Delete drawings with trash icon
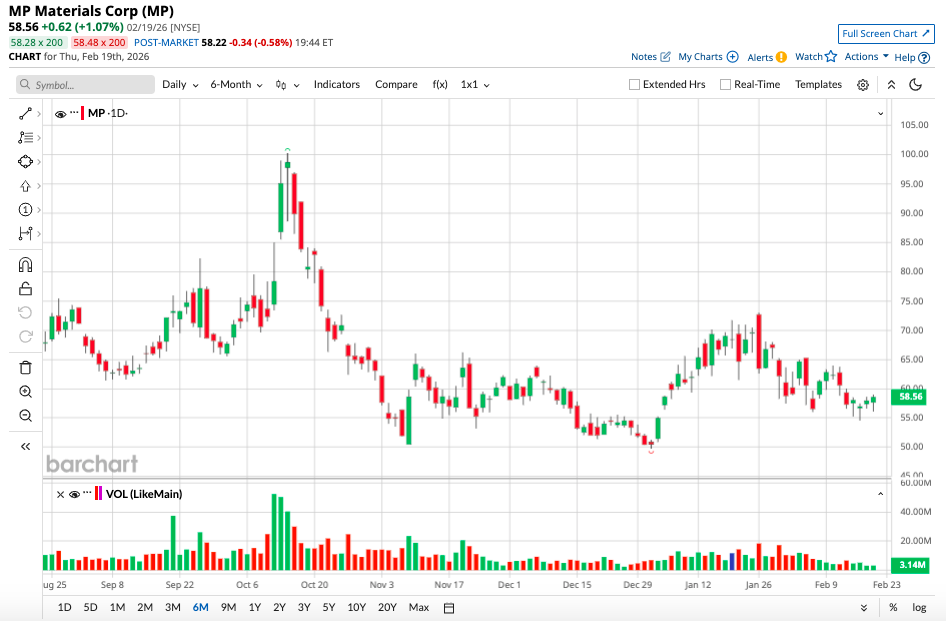The height and width of the screenshot is (621, 946). pos(25,368)
